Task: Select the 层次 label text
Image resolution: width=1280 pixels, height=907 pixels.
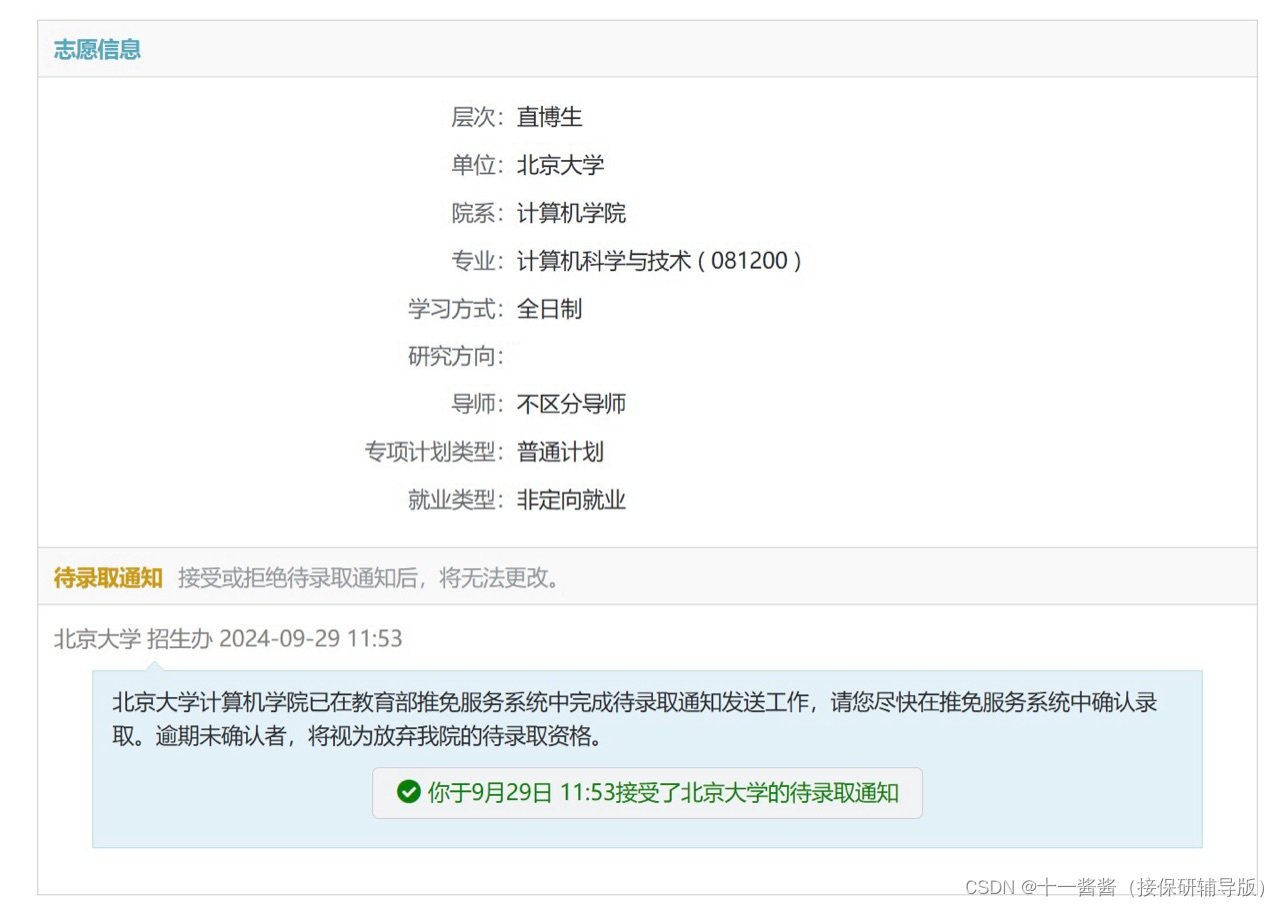Action: [x=478, y=117]
